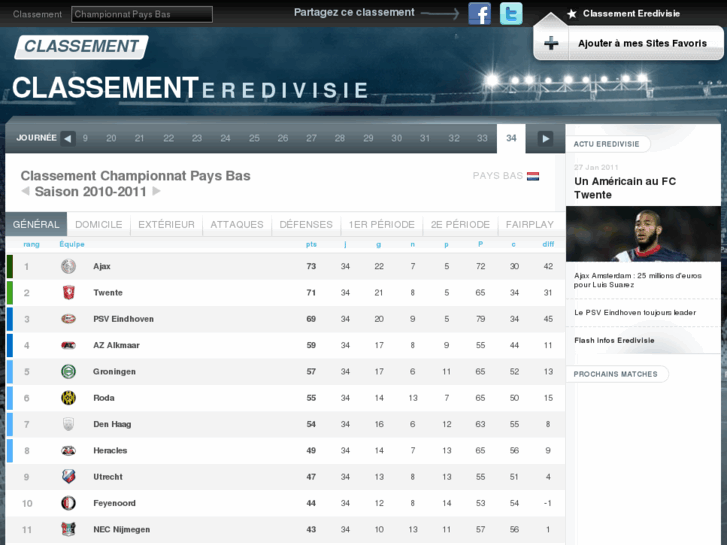
Task: Share ranking on Facebook
Action: pyautogui.click(x=479, y=13)
